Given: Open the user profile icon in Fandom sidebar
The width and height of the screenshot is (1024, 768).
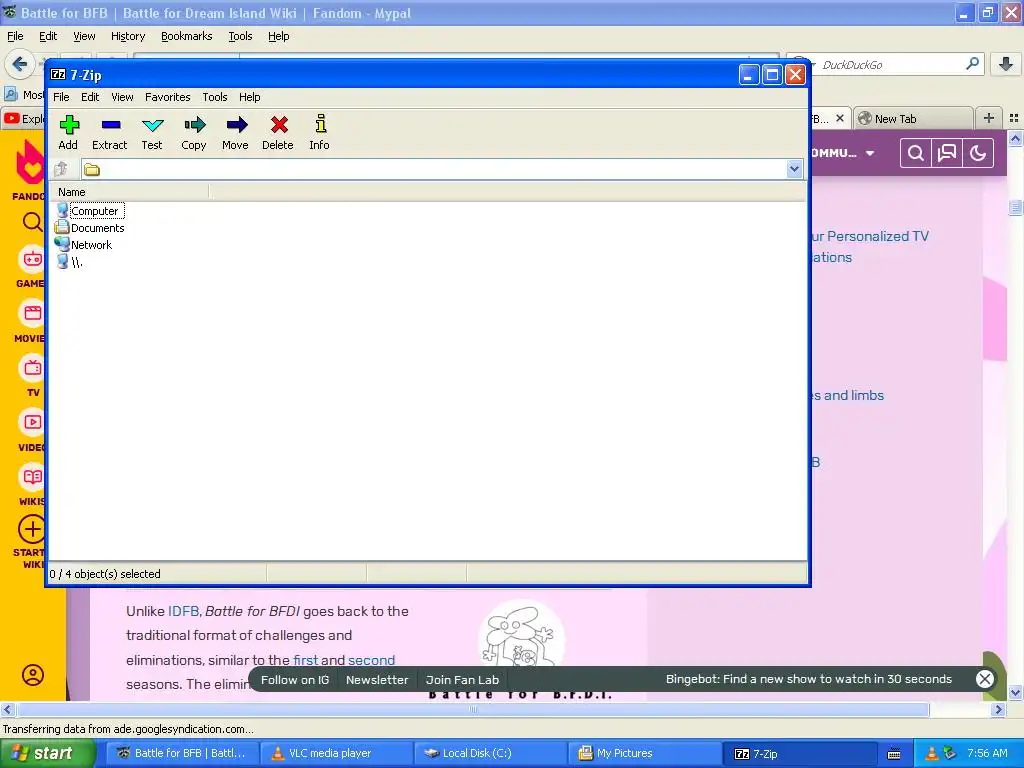Looking at the screenshot, I should click(33, 675).
